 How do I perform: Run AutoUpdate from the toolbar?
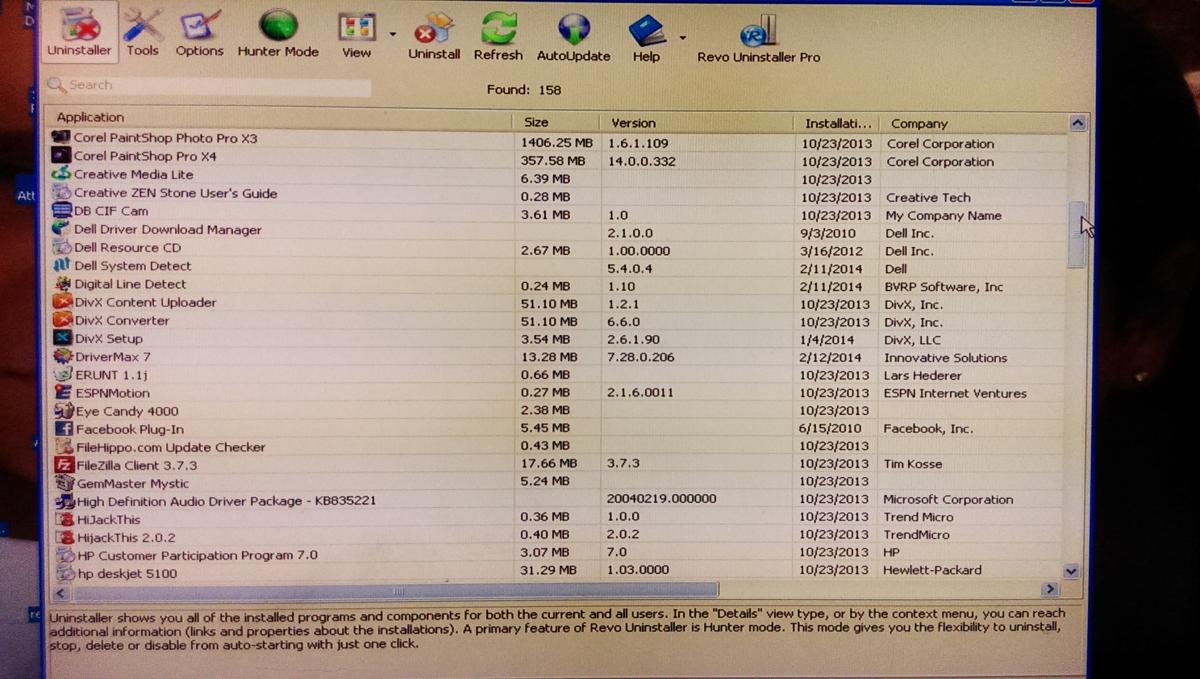click(x=573, y=36)
